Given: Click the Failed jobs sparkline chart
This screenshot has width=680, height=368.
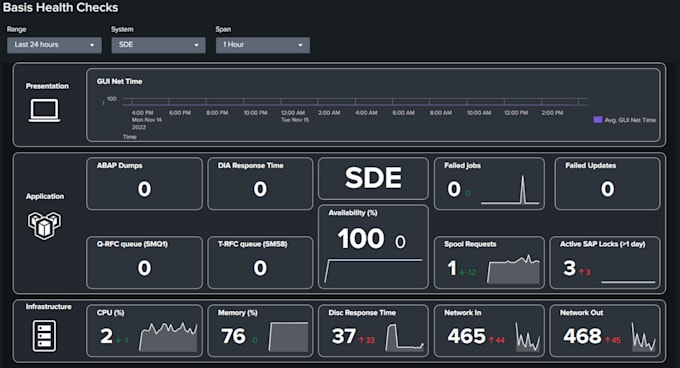Looking at the screenshot, I should click(510, 189).
